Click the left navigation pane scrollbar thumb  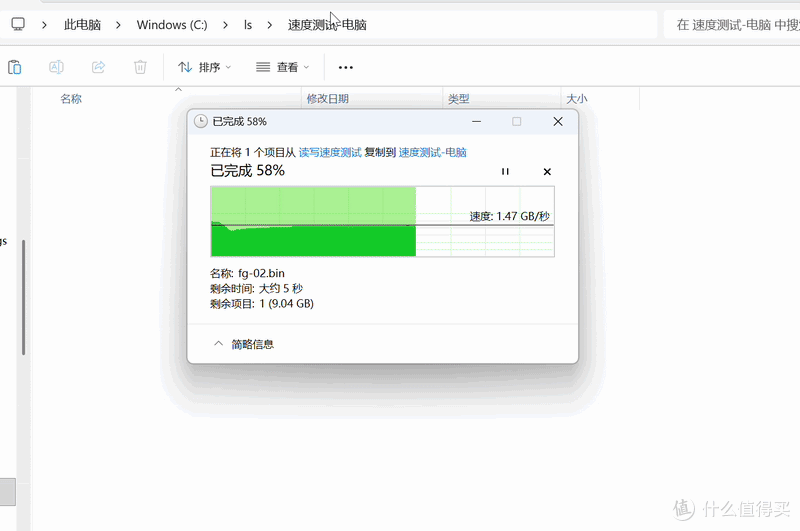(23, 297)
